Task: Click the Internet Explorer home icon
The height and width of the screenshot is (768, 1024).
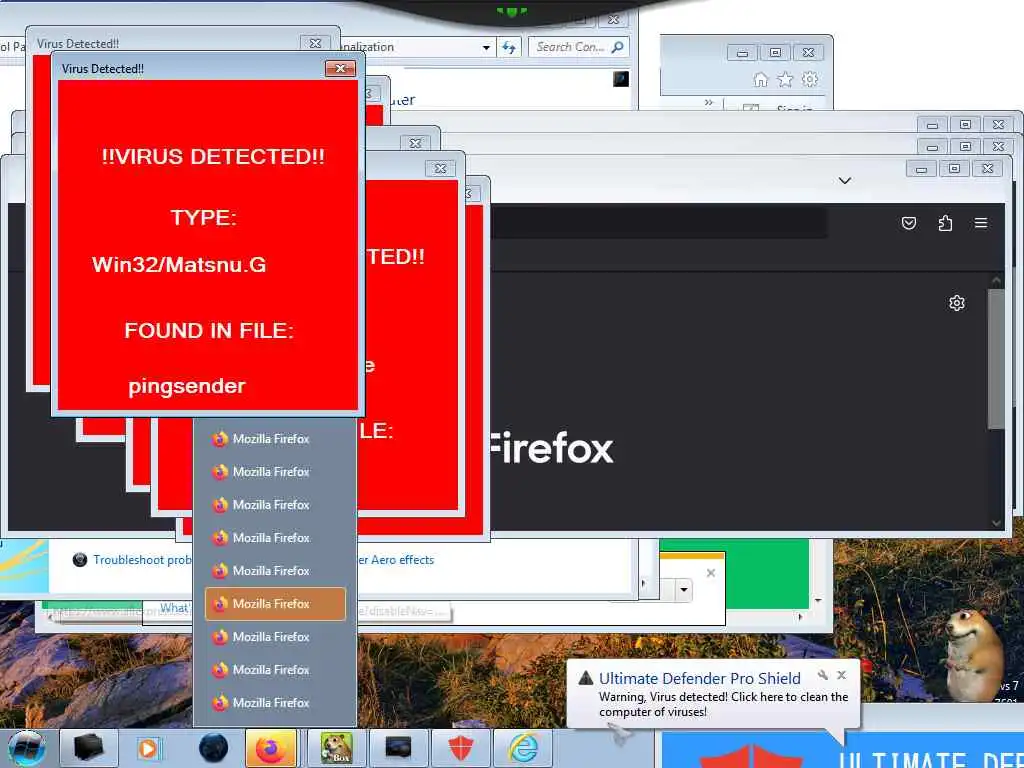Action: tap(761, 80)
